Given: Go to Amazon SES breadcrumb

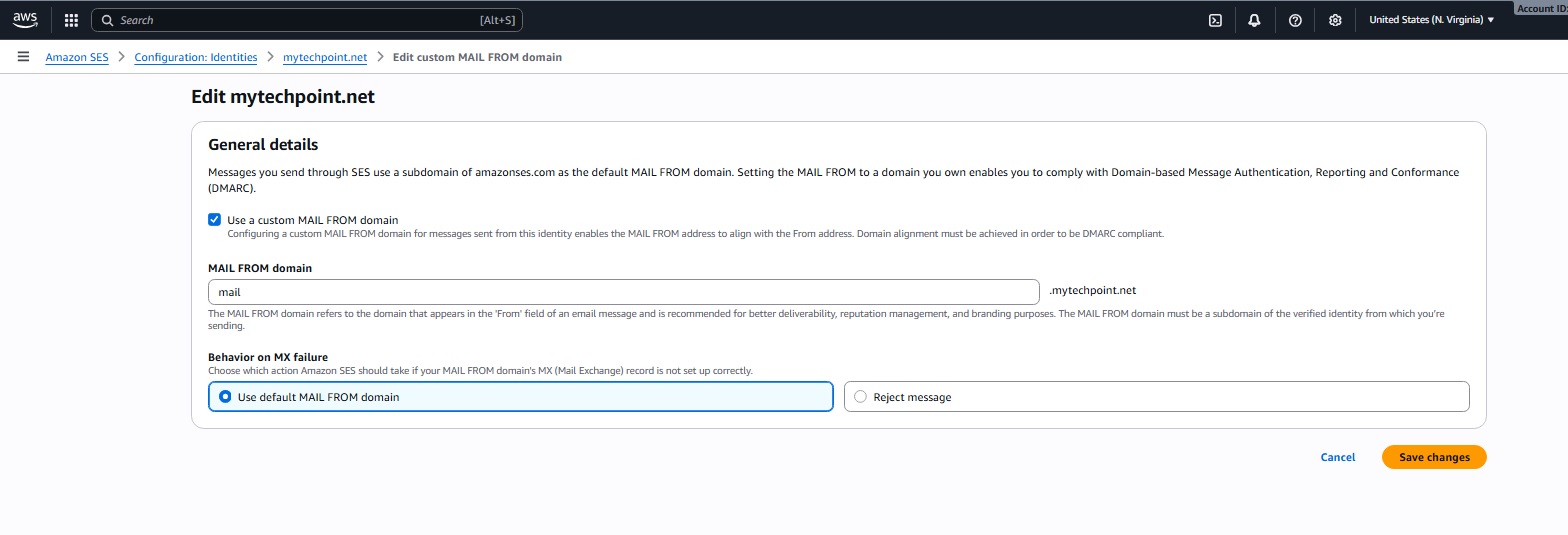Looking at the screenshot, I should (77, 57).
